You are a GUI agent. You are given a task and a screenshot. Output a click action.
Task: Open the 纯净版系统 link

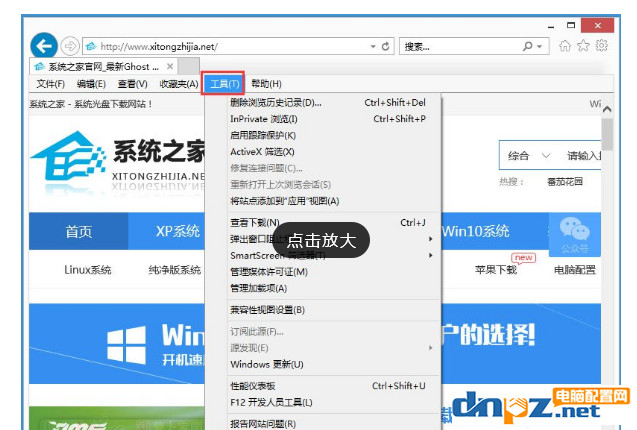tap(174, 270)
